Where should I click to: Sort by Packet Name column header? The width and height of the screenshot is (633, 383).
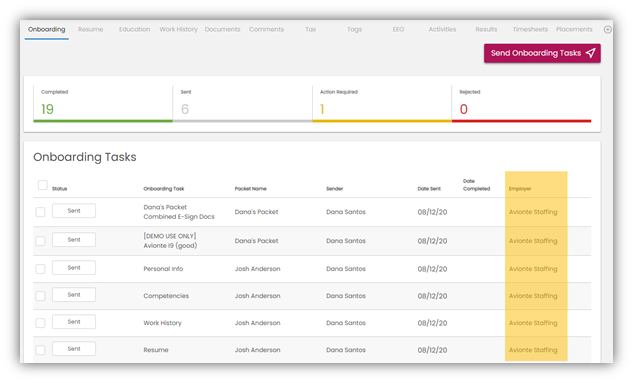pos(251,188)
